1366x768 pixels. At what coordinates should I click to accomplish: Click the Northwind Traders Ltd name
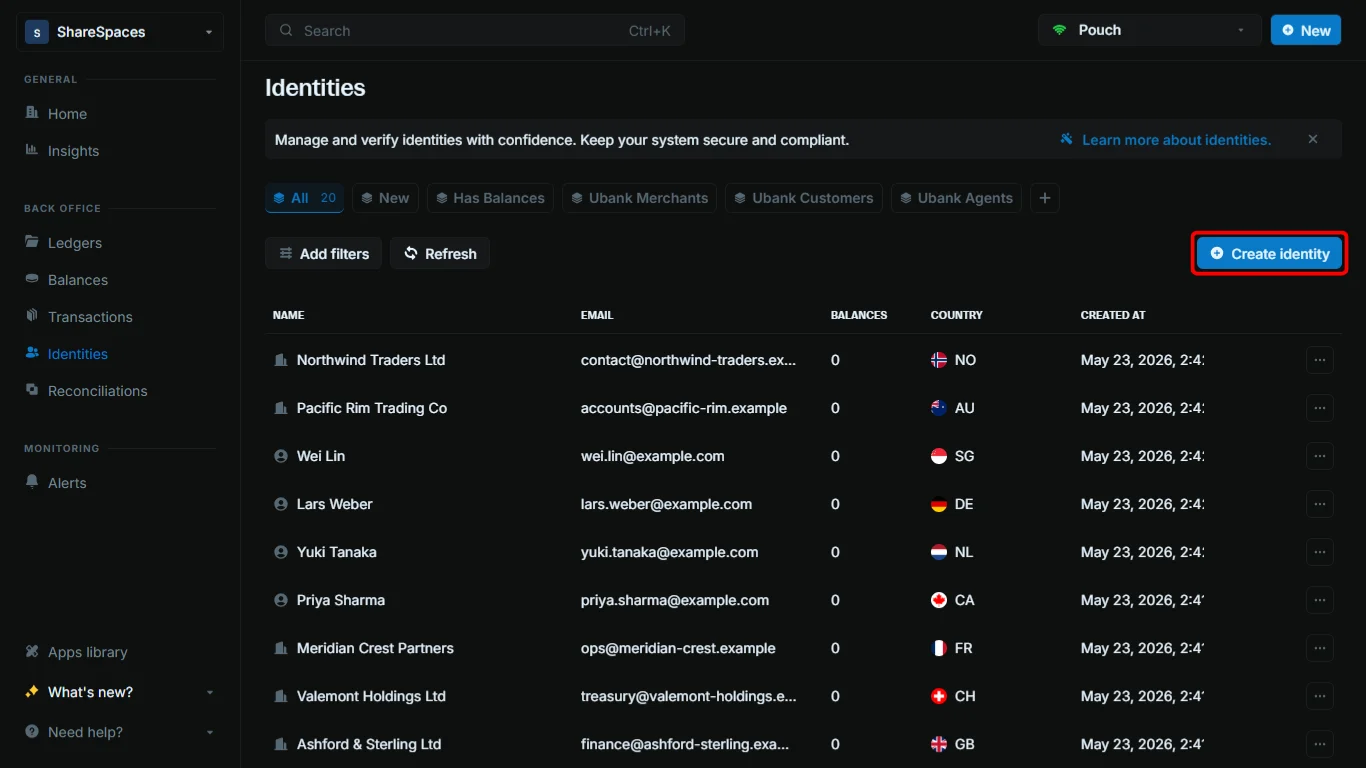coord(371,360)
